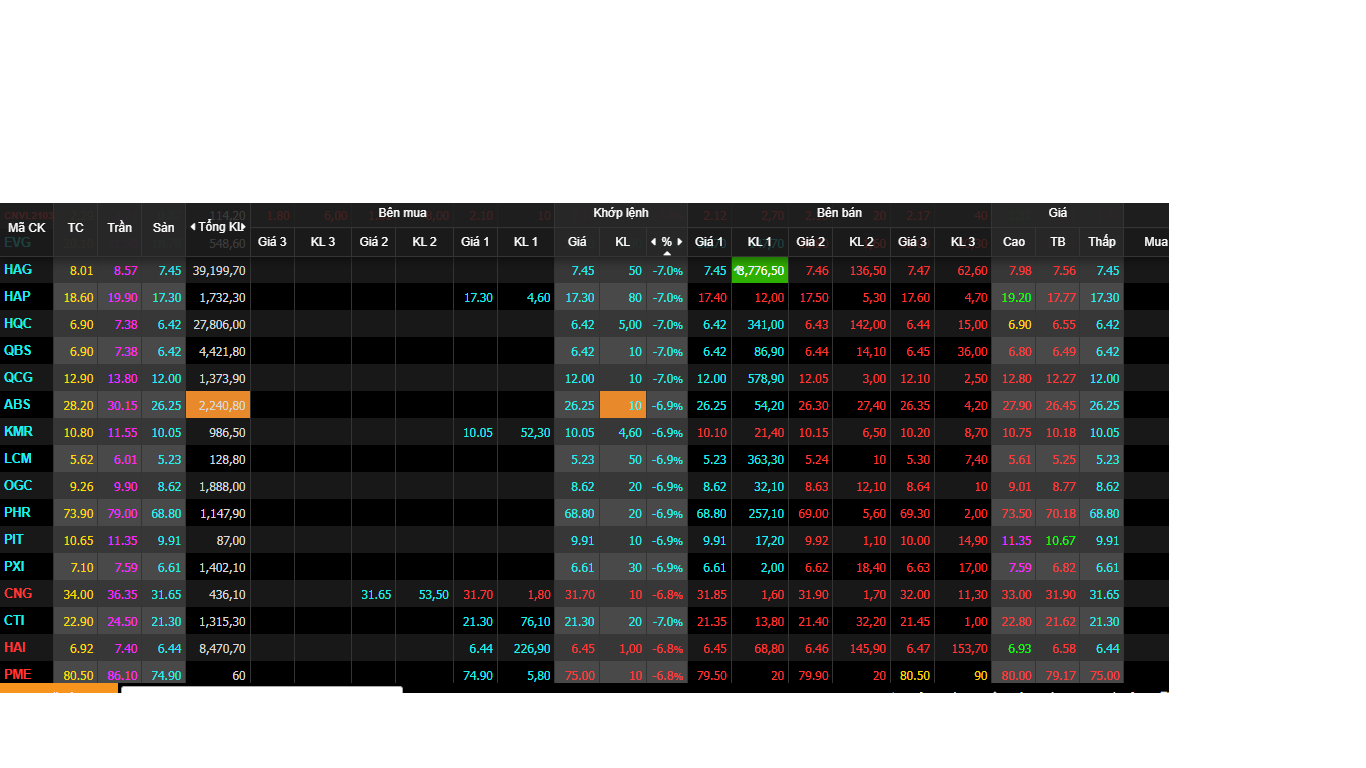This screenshot has width=1366, height=768.
Task: Open CNG stock symbol details
Action: [18, 594]
